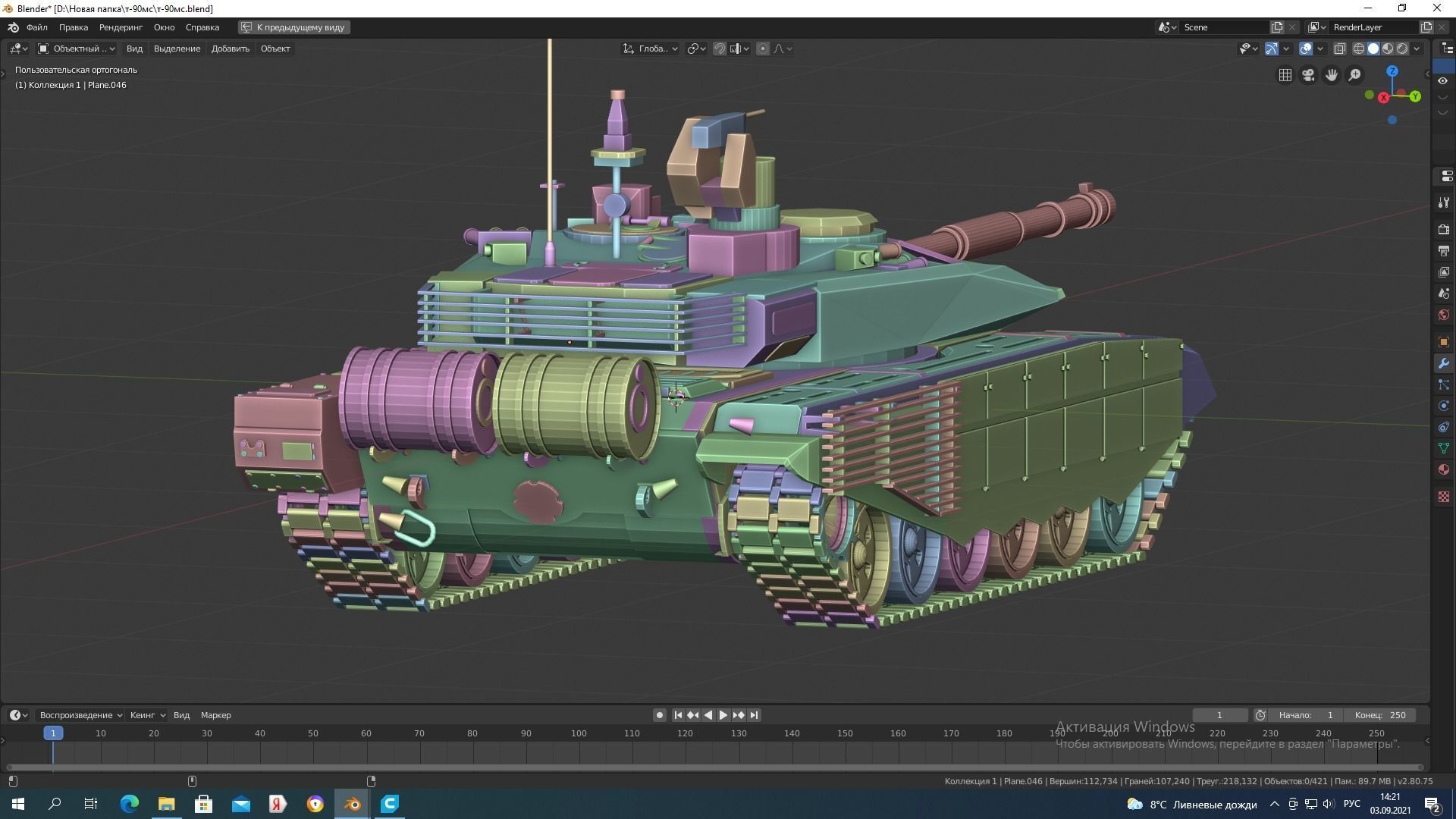Open the Object Constraints tab

[1443, 427]
